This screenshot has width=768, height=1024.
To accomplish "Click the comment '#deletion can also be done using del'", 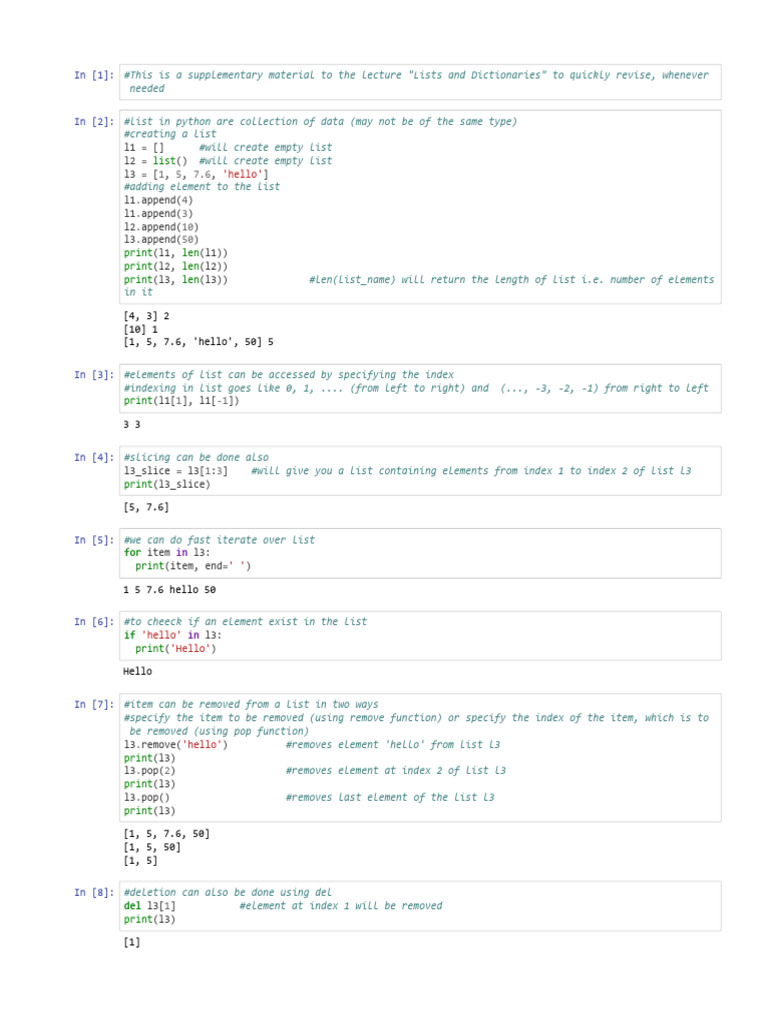I will click(x=228, y=893).
